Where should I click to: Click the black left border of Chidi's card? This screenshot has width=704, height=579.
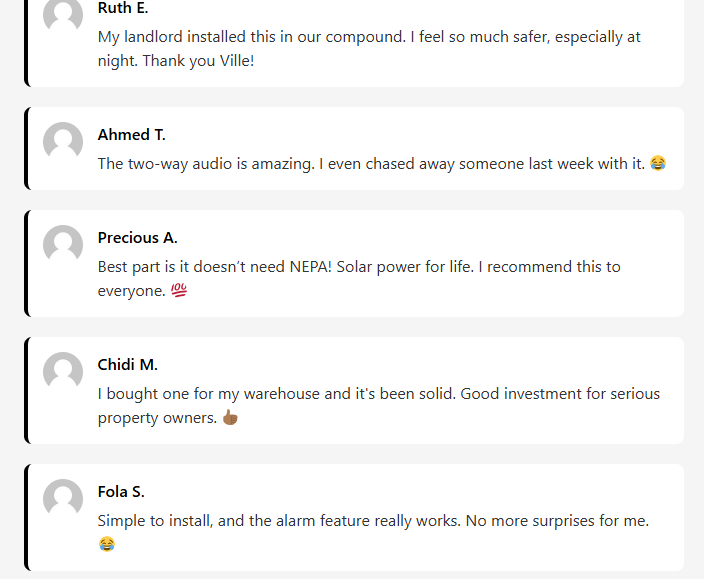tap(26, 390)
